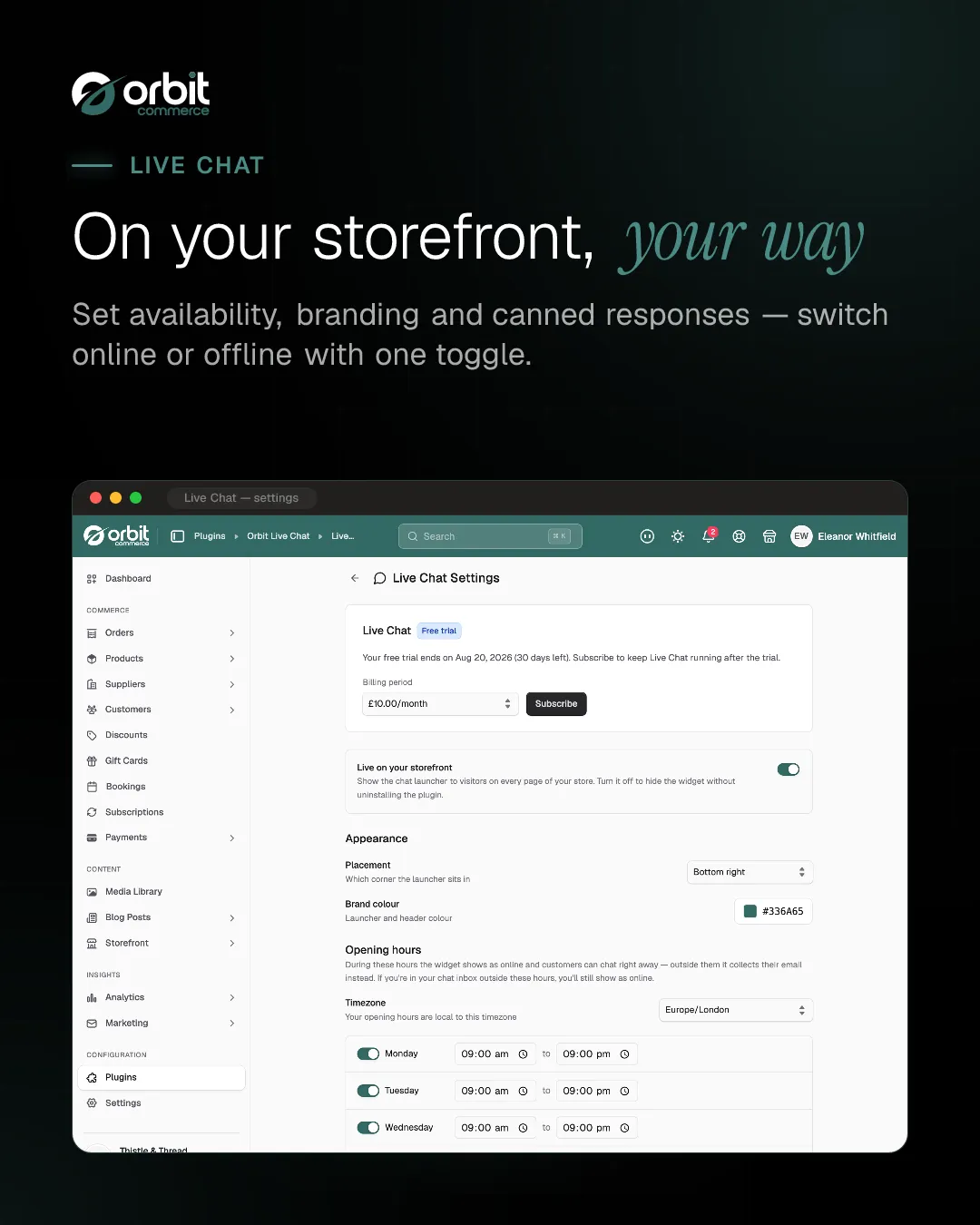Click the Tuesday 09:00 pm end time field
The width and height of the screenshot is (980, 1225).
coord(597,1092)
